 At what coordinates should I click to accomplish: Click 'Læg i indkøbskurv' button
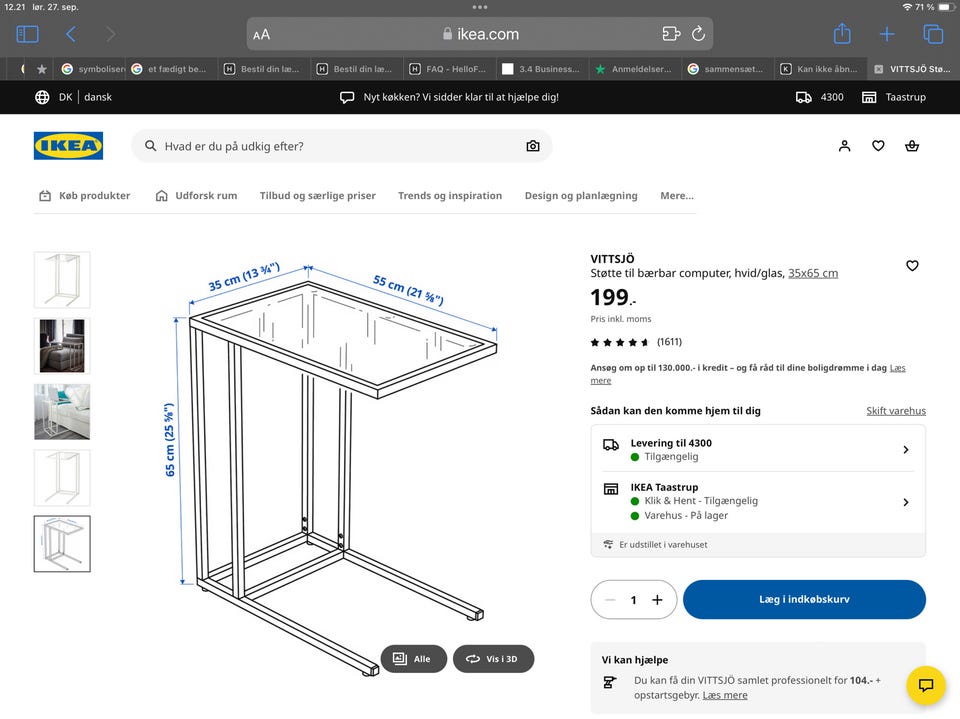pyautogui.click(x=804, y=600)
